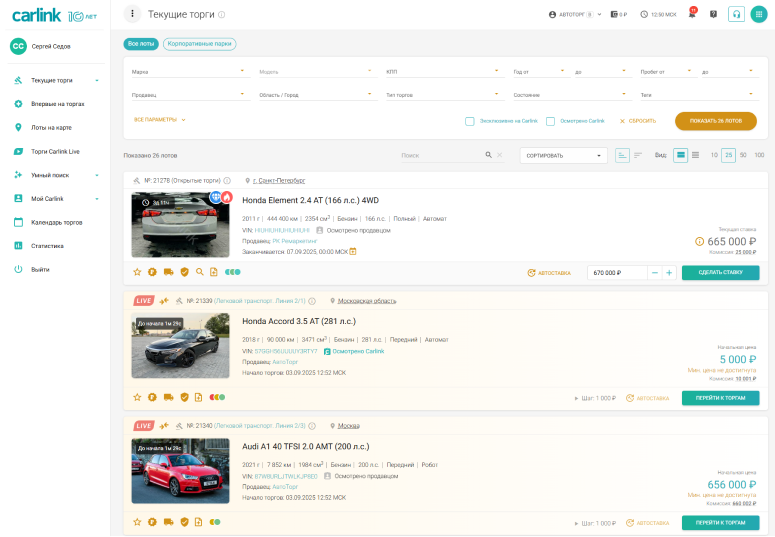Open the notifications bell
The height and width of the screenshot is (537, 775).
click(x=692, y=14)
